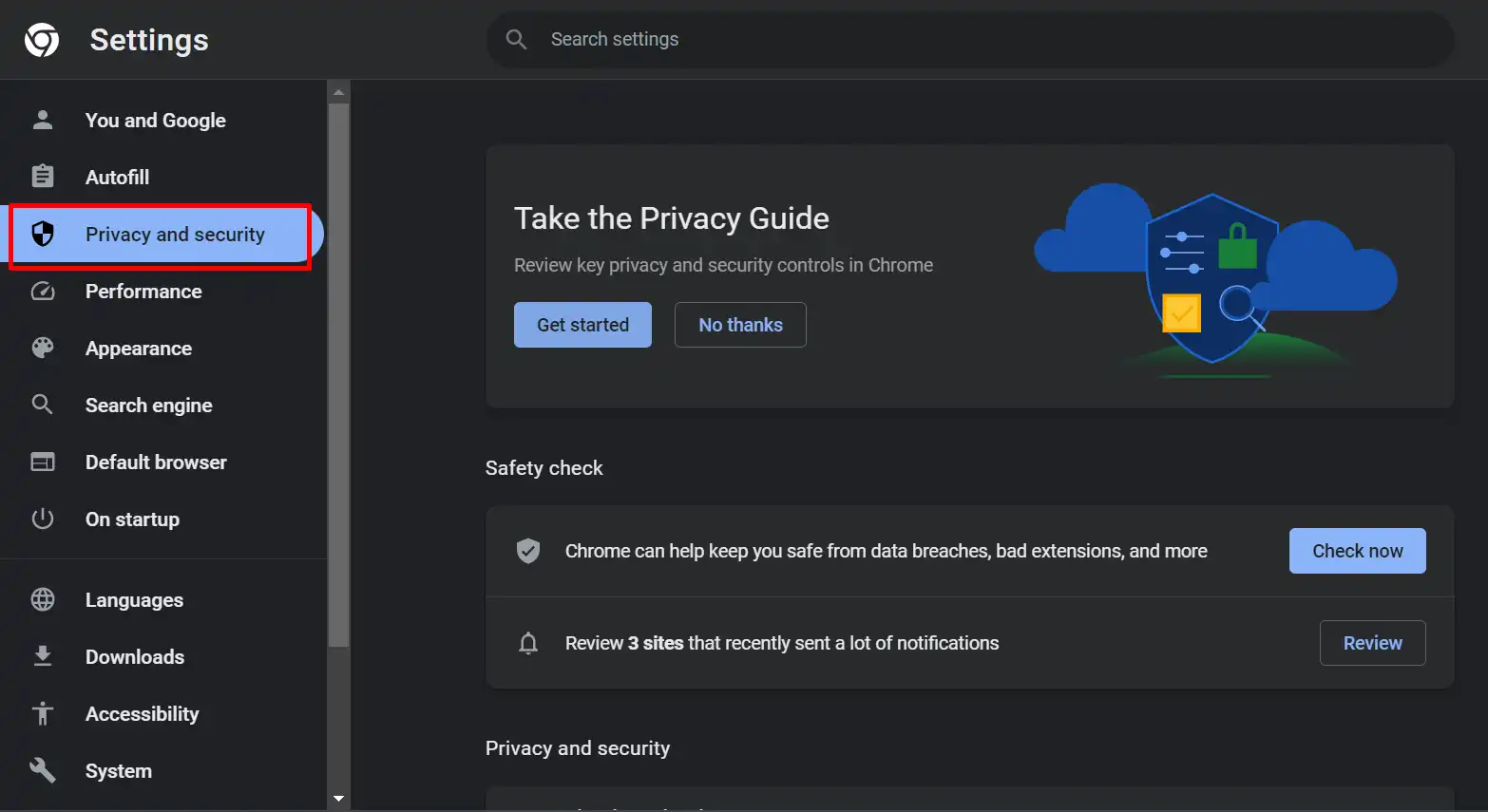Click the palette icon for Appearance

click(x=43, y=348)
